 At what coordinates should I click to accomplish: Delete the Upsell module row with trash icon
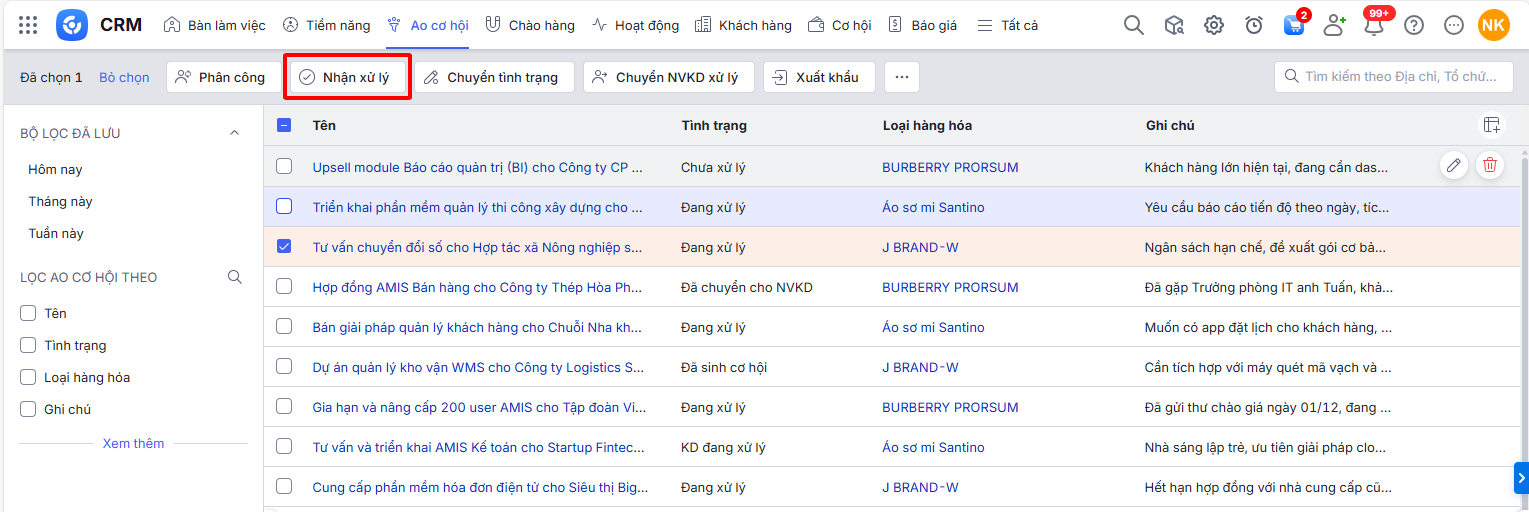(x=1490, y=166)
